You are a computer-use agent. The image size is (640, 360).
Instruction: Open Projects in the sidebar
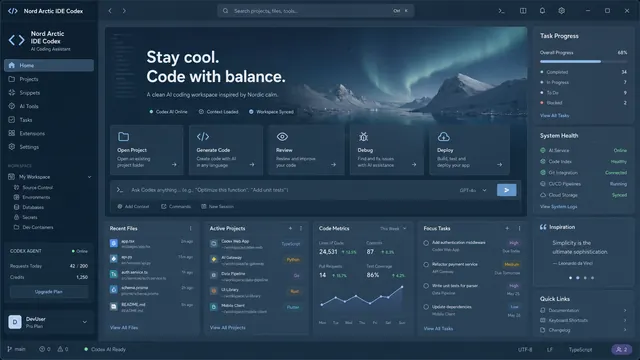coord(49,79)
